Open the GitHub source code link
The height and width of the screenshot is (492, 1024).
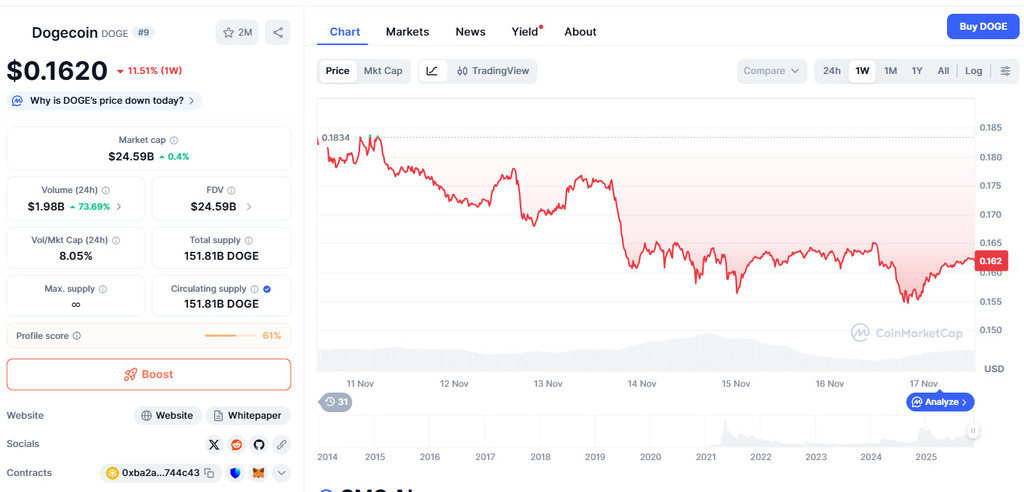[x=259, y=444]
